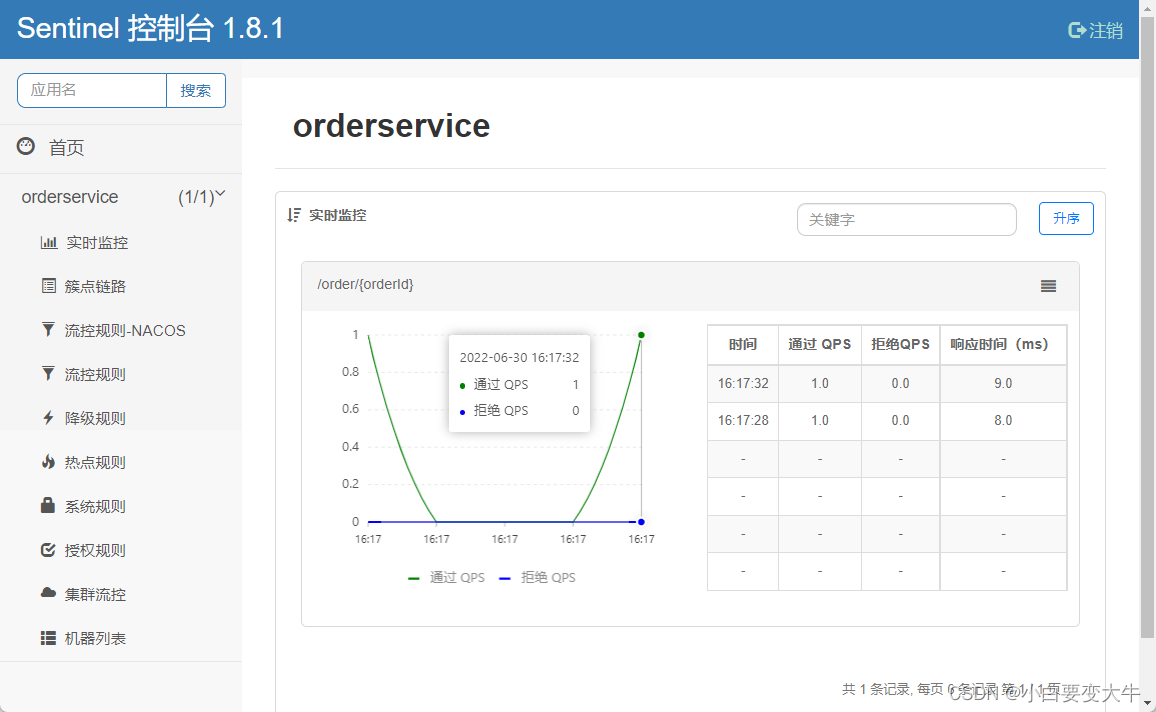The height and width of the screenshot is (712, 1156).
Task: Click the sort icon beside 实时监控 header
Action: (294, 214)
